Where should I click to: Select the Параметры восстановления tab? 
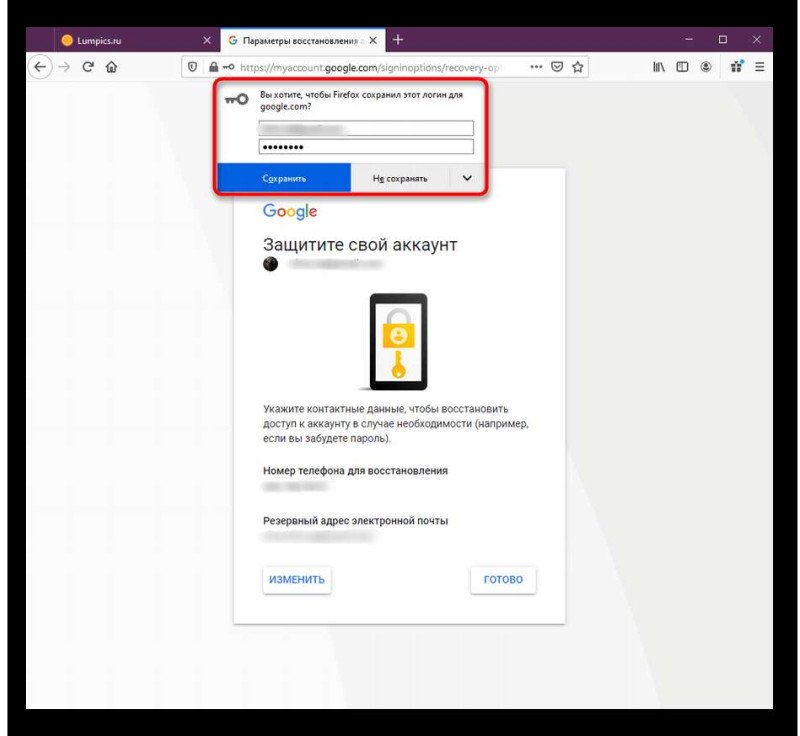[x=303, y=40]
